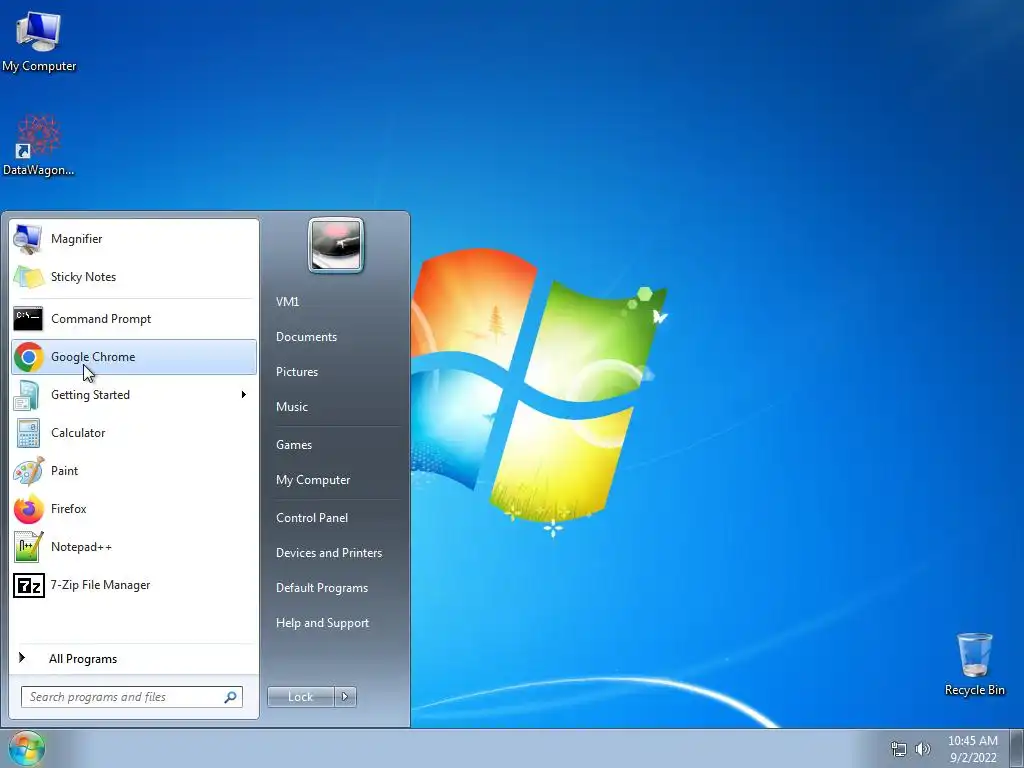Open Music library link
Viewport: 1024px width, 768px height.
coord(291,407)
